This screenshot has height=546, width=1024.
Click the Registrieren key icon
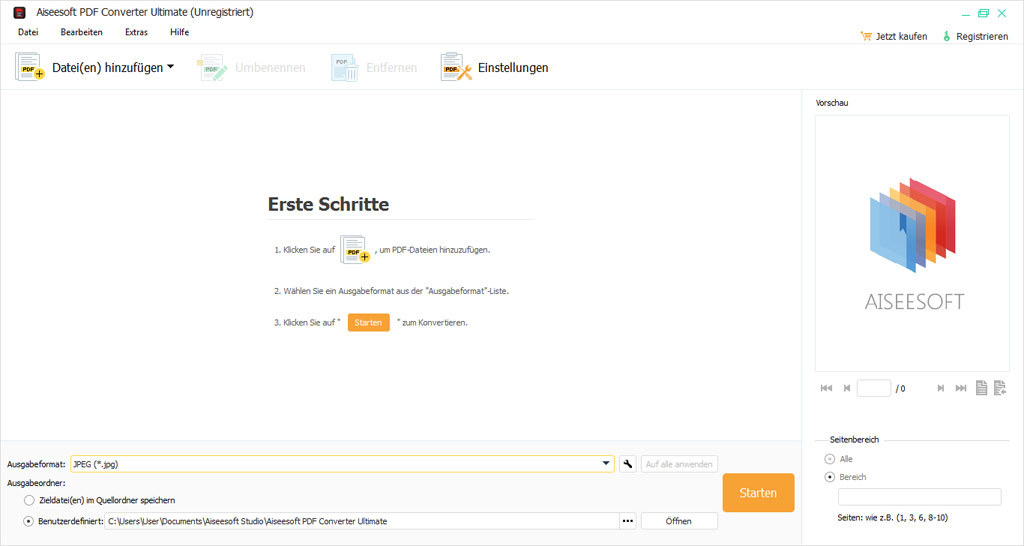click(x=946, y=37)
